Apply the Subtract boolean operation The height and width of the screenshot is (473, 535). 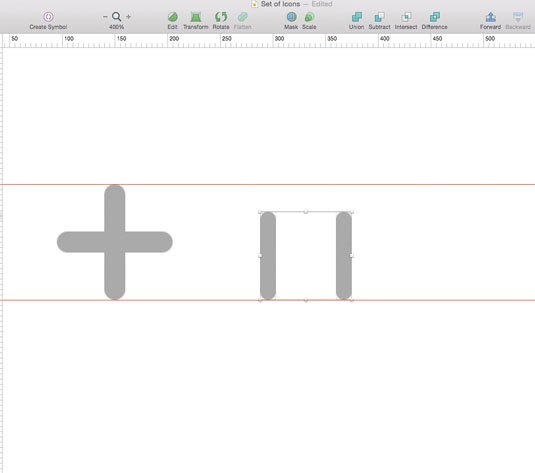tap(379, 17)
